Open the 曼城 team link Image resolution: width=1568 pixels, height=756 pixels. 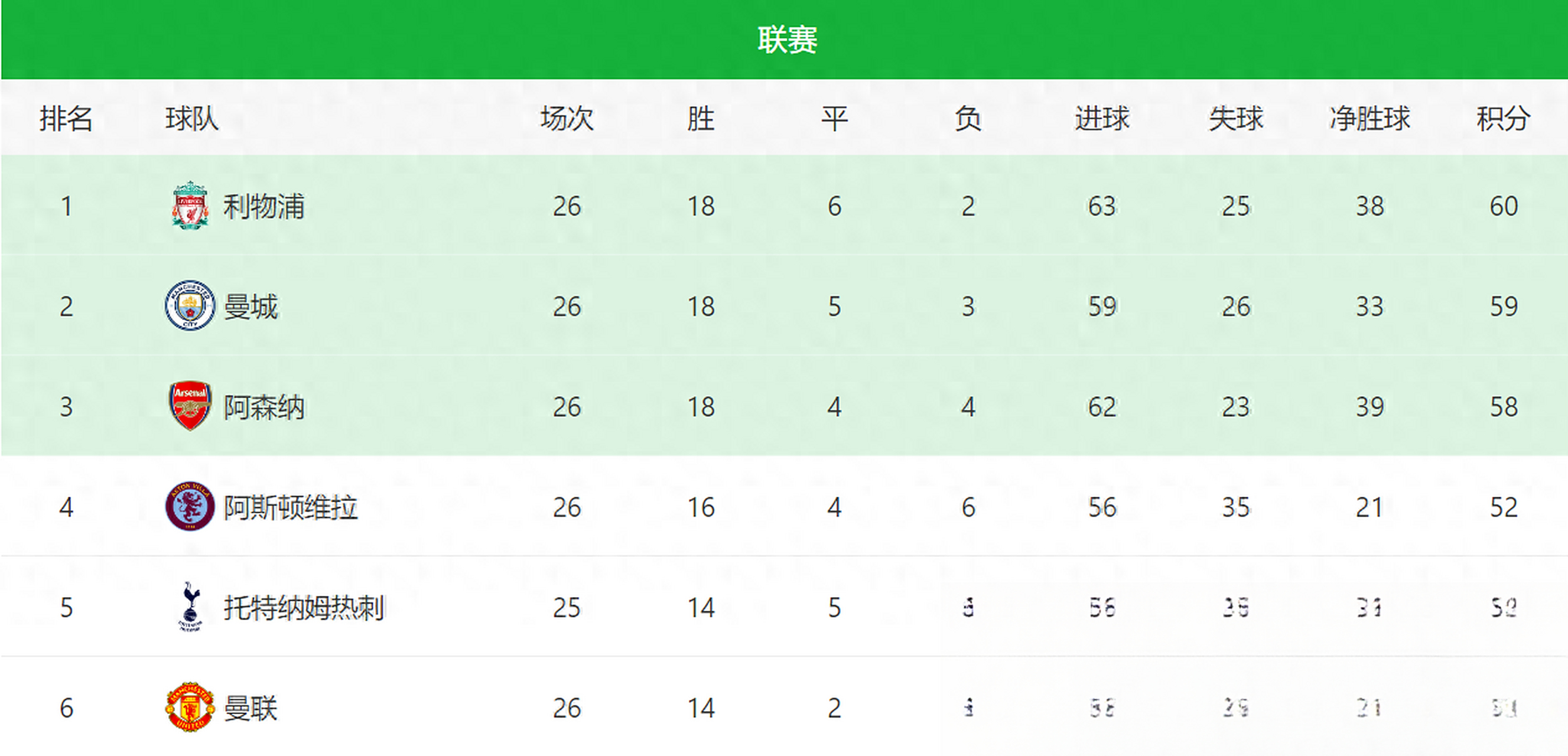click(251, 307)
